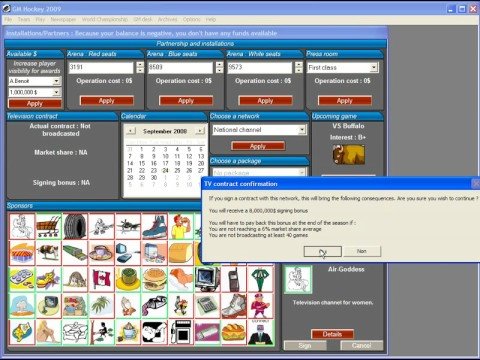The image size is (480, 360).
Task: Open the Newspaper menu
Action: click(63, 20)
